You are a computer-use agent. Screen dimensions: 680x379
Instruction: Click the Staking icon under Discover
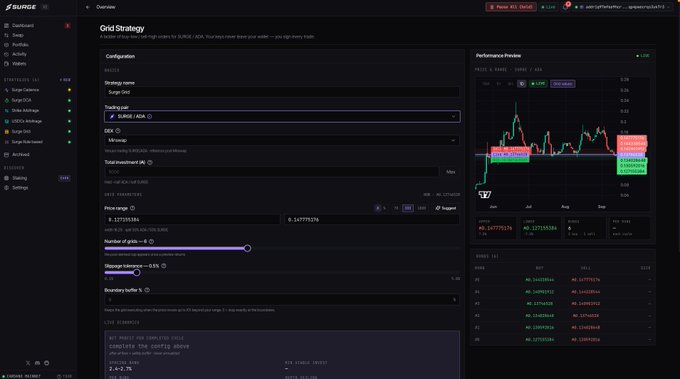(7, 178)
